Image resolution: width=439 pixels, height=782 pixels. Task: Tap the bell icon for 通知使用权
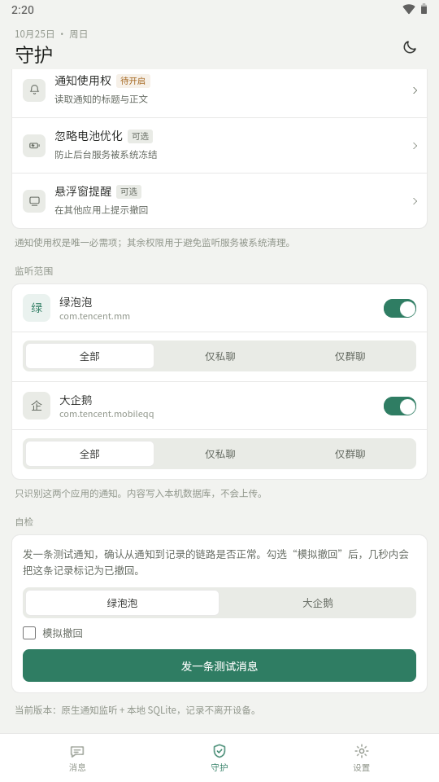click(x=34, y=90)
